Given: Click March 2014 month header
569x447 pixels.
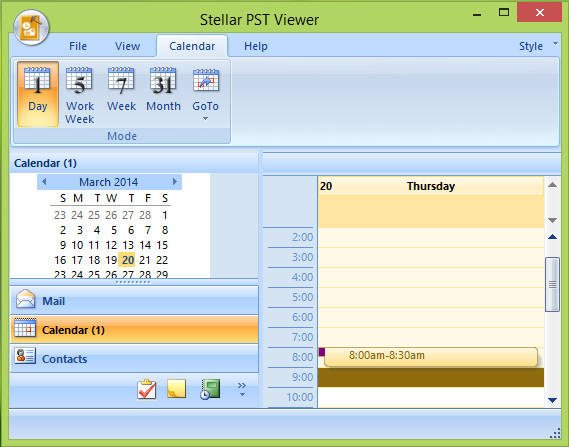Looking at the screenshot, I should pyautogui.click(x=109, y=182).
